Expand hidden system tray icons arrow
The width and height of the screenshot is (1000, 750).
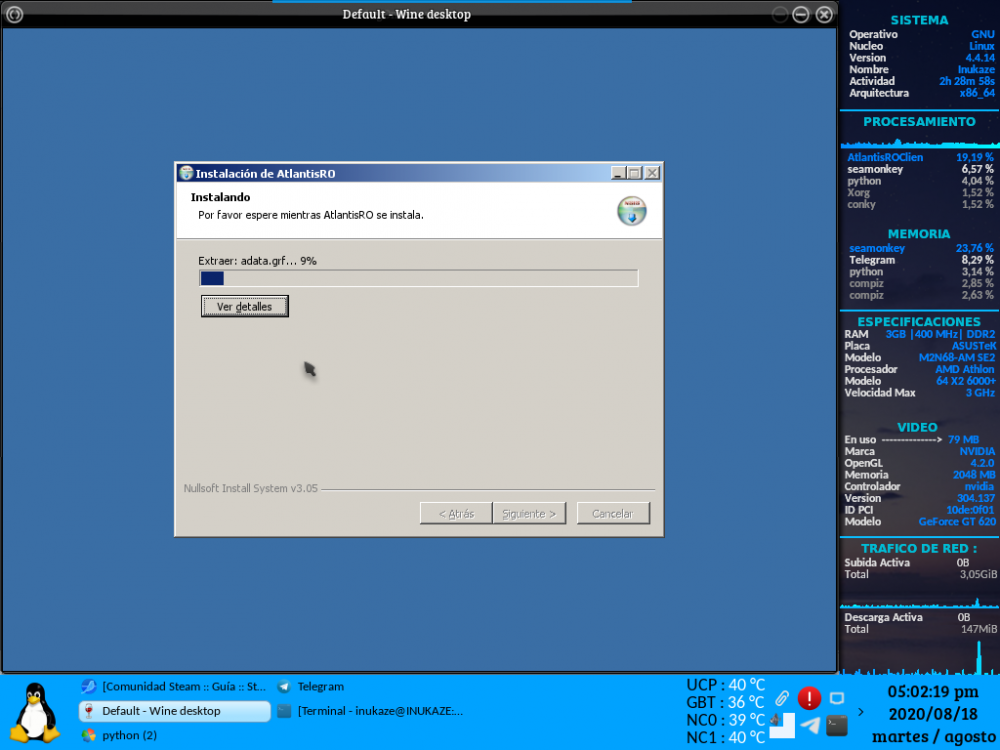tap(862, 712)
